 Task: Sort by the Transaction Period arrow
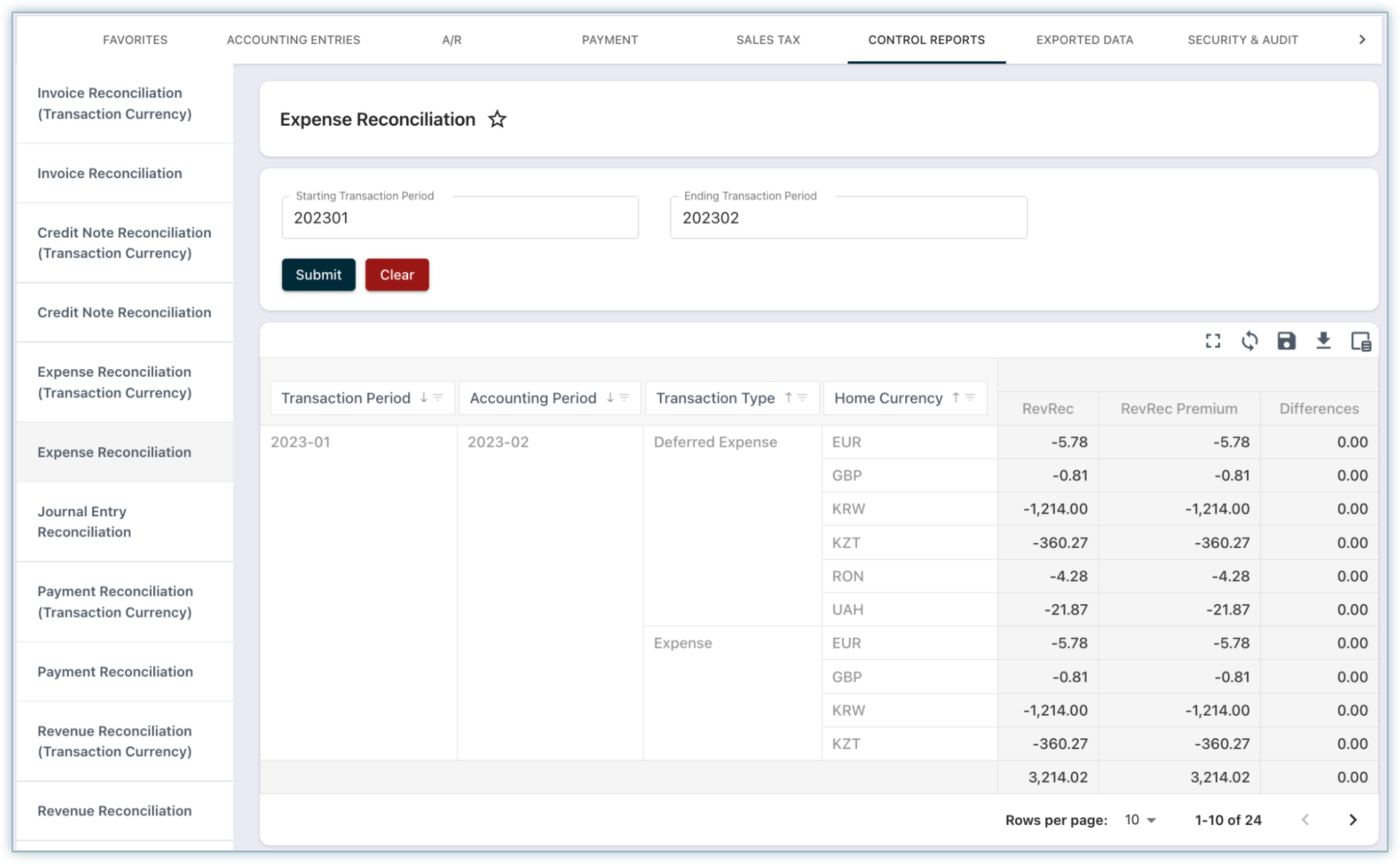(423, 398)
